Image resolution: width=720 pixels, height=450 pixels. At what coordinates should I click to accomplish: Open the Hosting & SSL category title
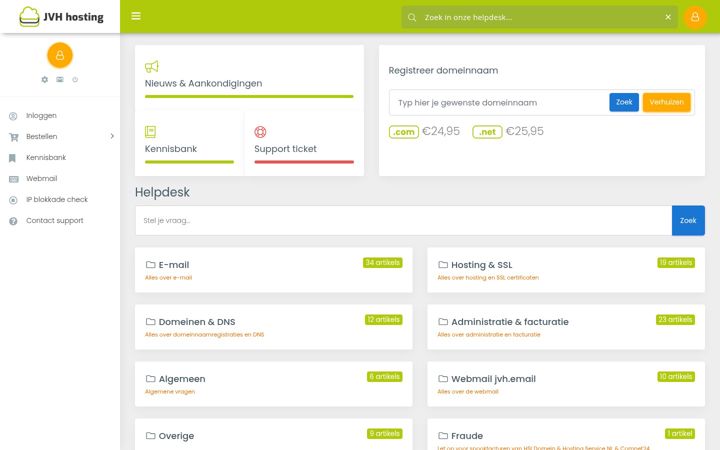(482, 265)
